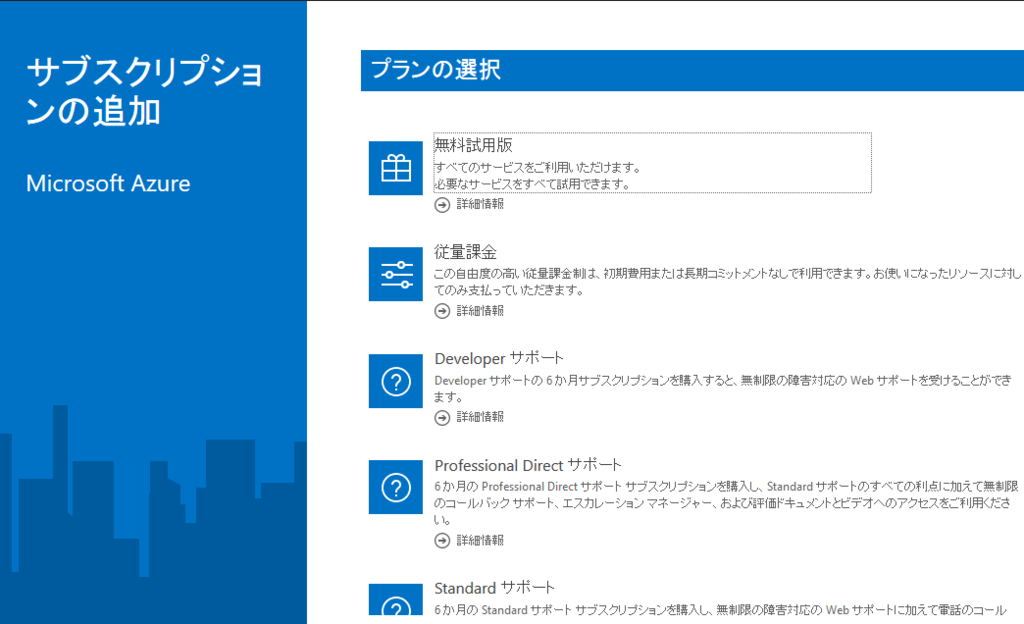This screenshot has height=624, width=1024.
Task: Click the arrow circle icon under 従量課金
Action: pos(442,311)
